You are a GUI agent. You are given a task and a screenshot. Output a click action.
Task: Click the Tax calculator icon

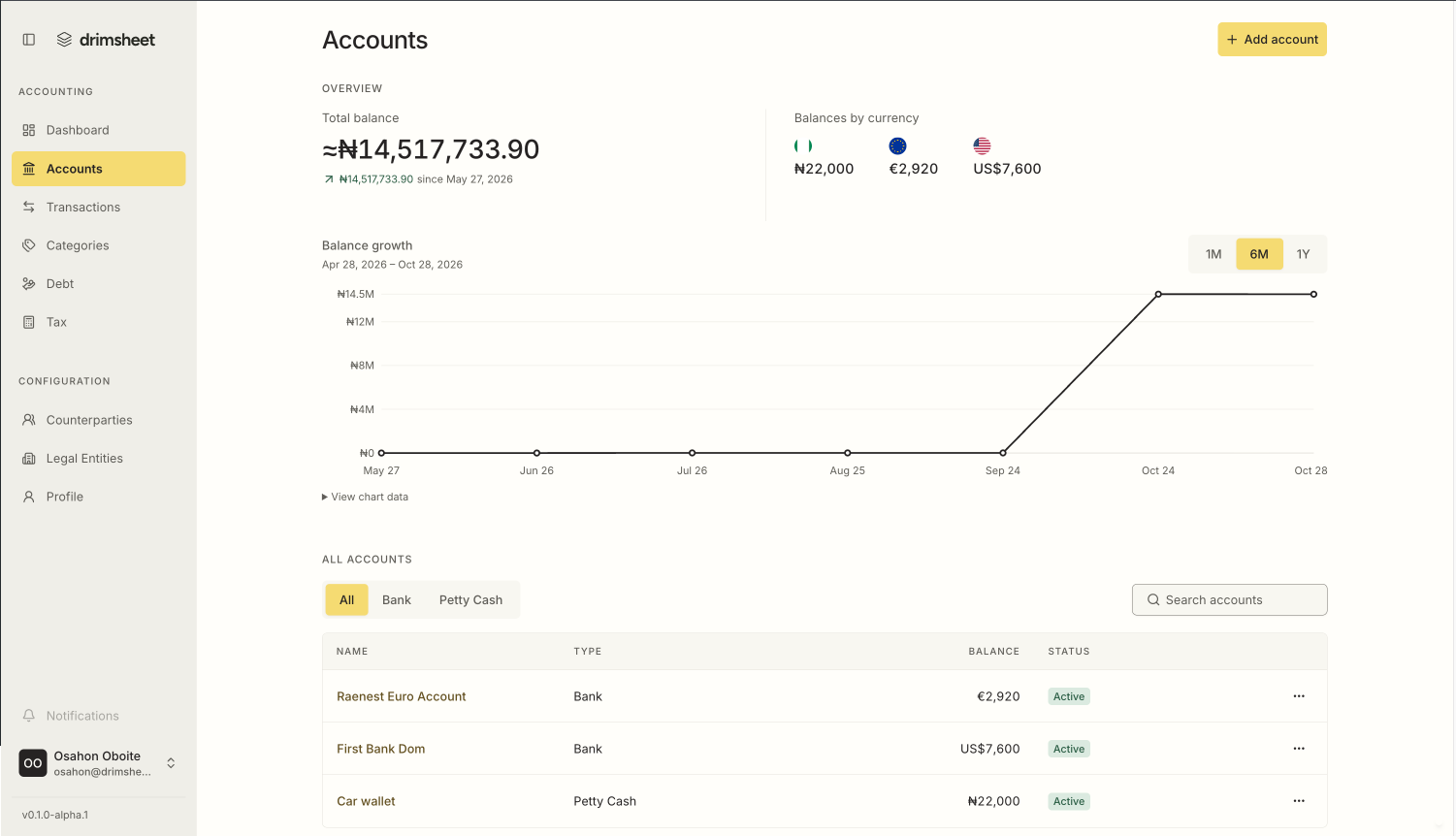(x=29, y=322)
